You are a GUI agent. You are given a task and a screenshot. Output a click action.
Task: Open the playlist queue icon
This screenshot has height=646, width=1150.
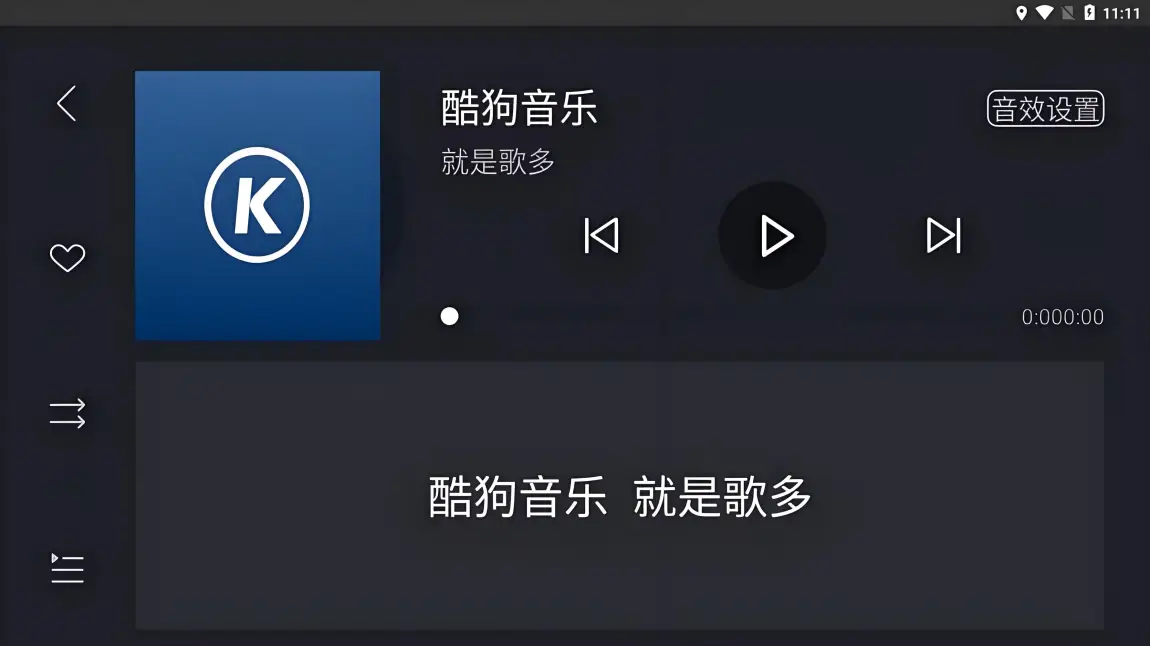(x=67, y=568)
